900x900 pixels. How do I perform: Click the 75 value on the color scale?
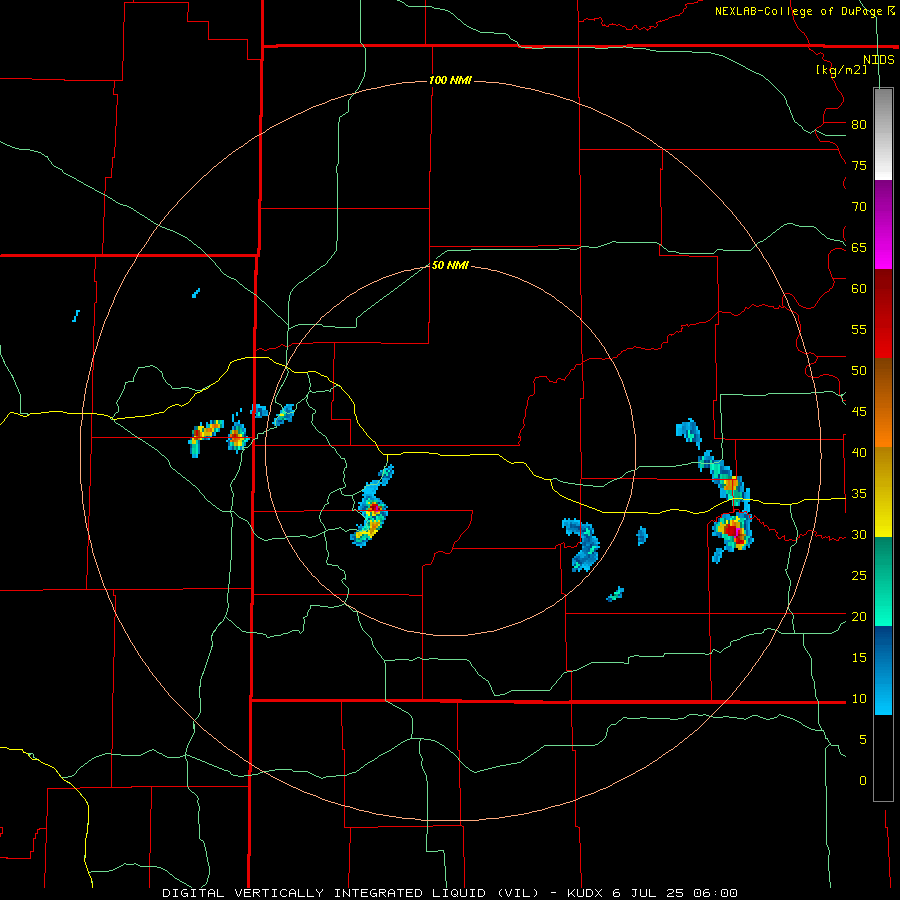pyautogui.click(x=859, y=165)
